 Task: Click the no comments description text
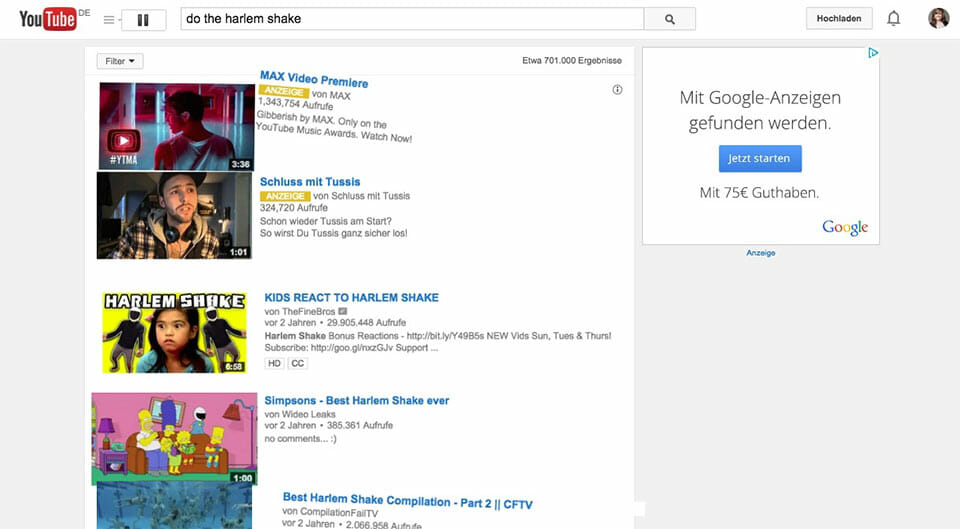click(x=300, y=439)
